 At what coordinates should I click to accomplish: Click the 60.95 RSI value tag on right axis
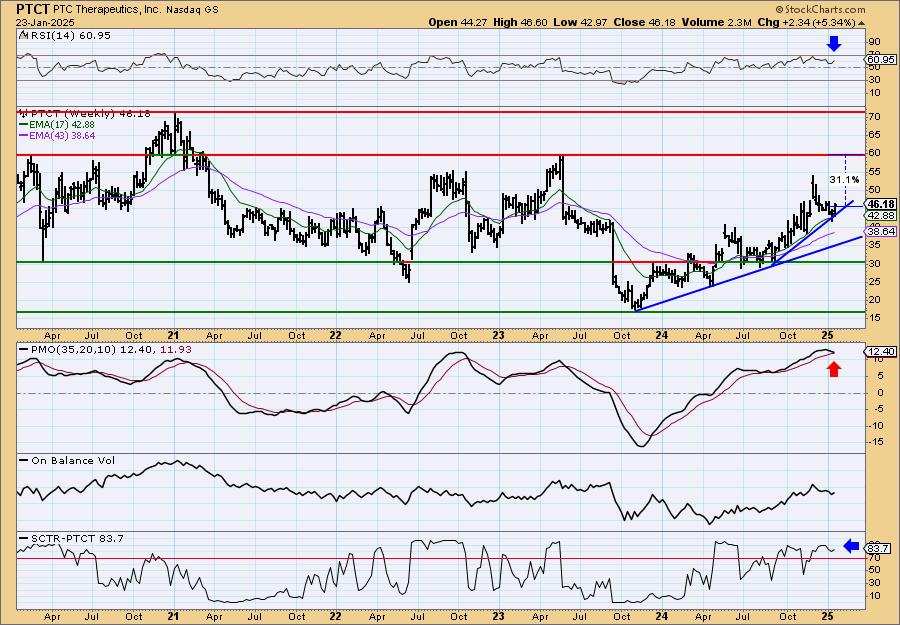click(880, 60)
